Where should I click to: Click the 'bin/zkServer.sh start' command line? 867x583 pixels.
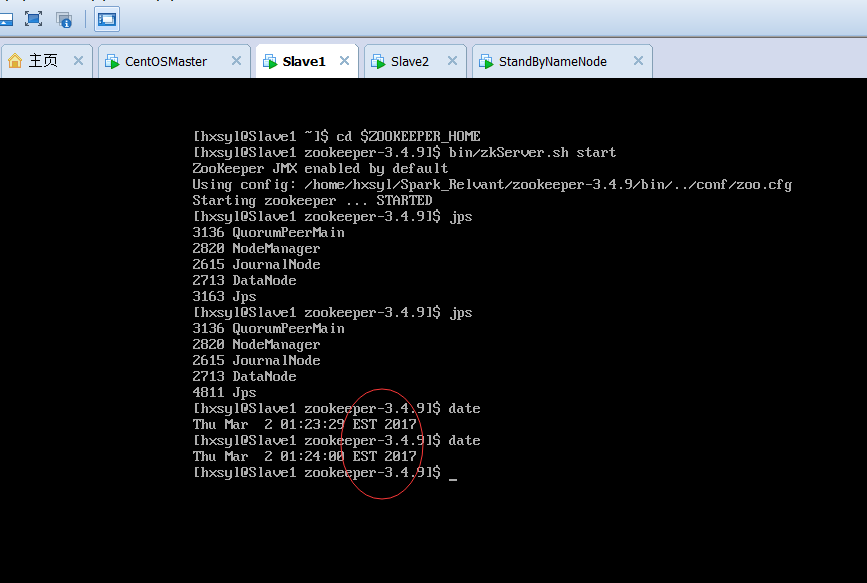(404, 152)
